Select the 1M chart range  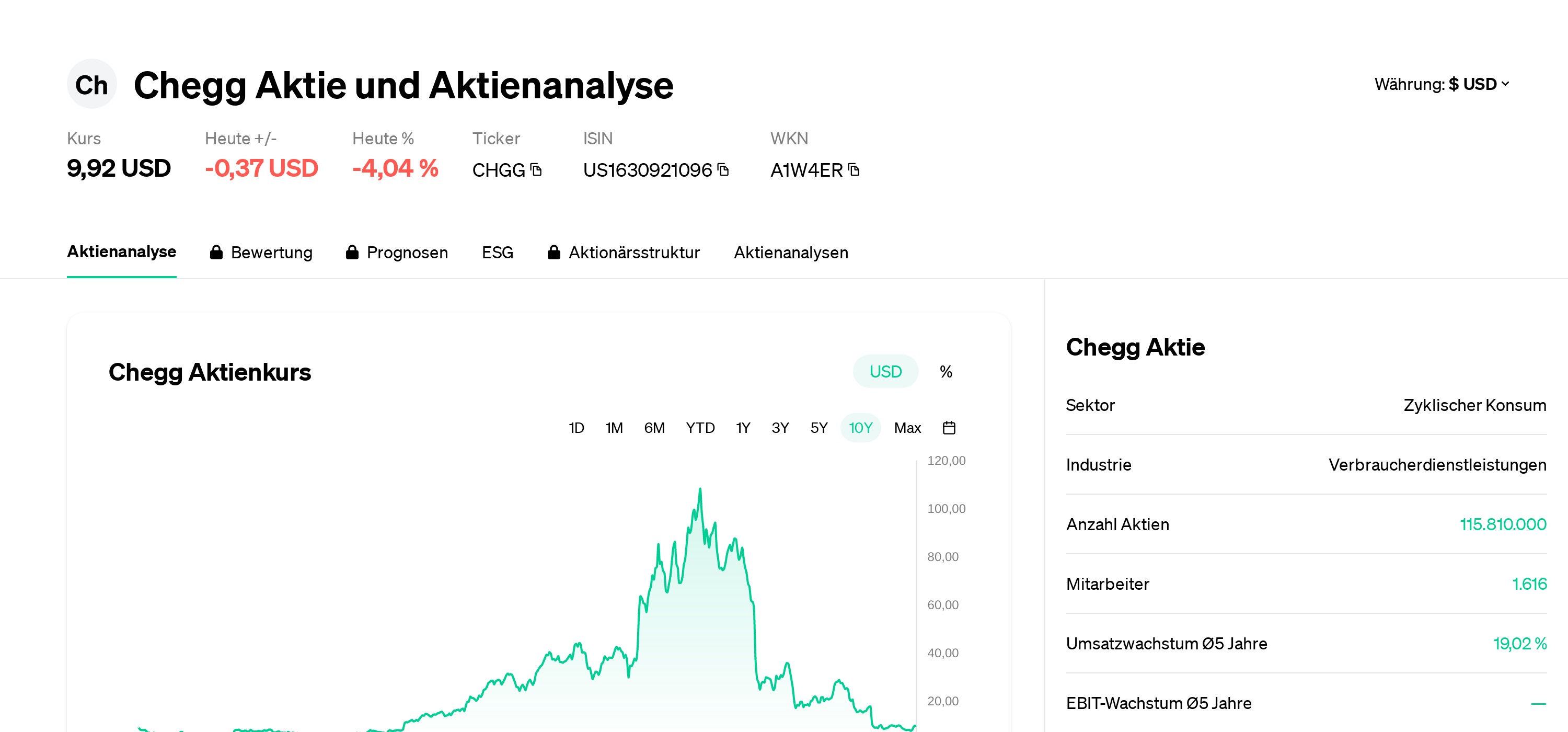(614, 428)
